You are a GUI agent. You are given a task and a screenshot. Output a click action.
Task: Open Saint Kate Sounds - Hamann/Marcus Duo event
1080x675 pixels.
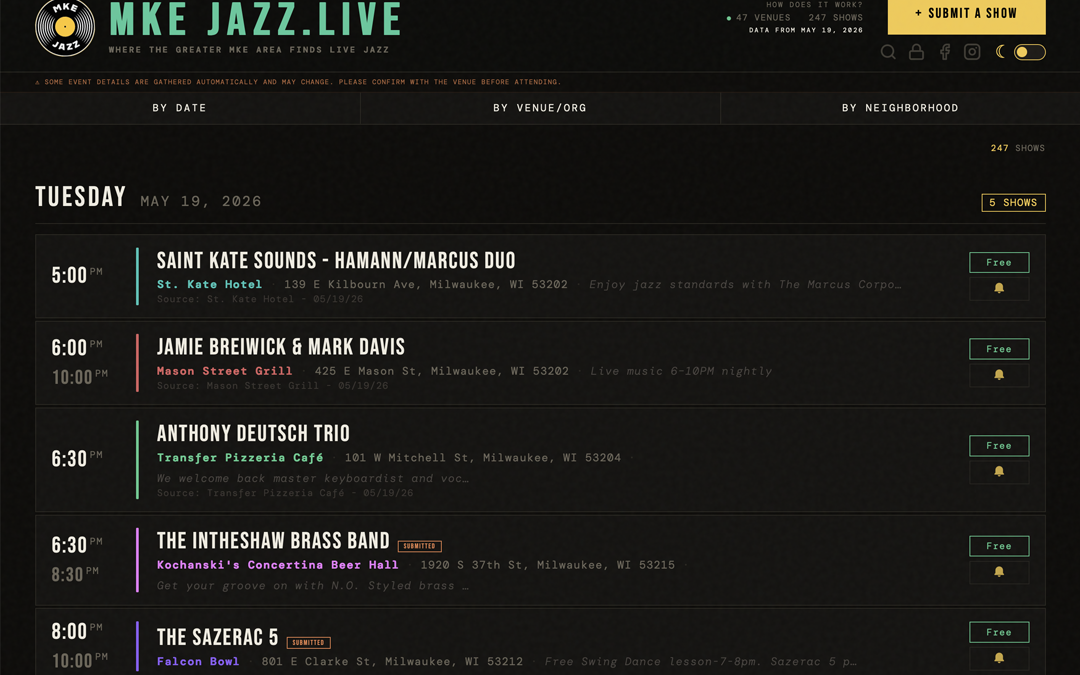pyautogui.click(x=336, y=261)
